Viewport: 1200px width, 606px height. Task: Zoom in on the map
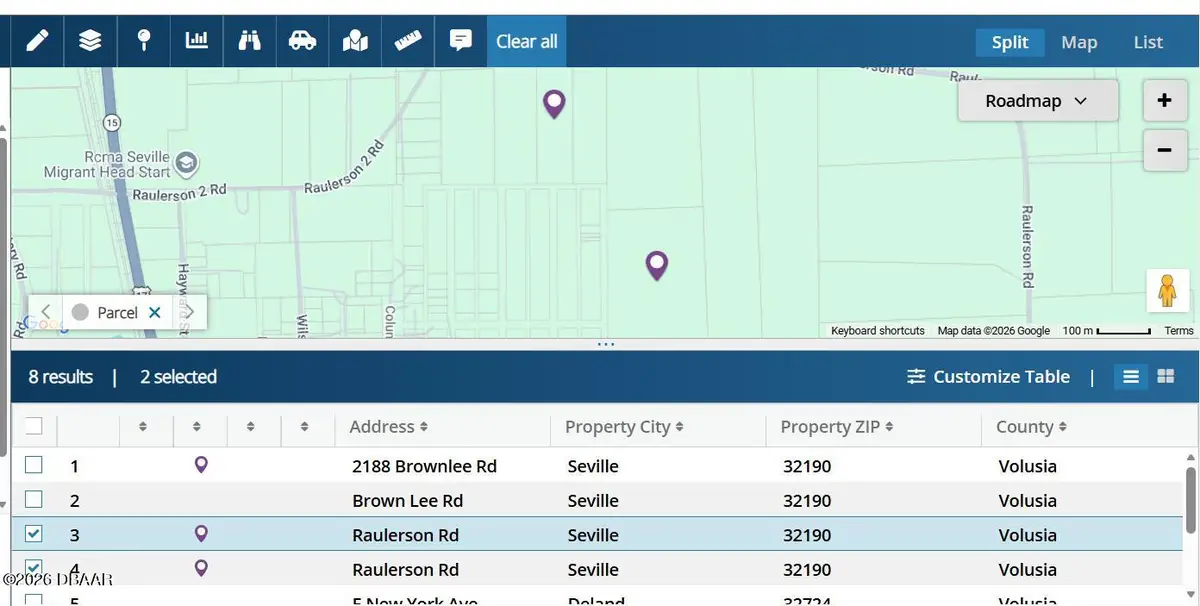1164,100
